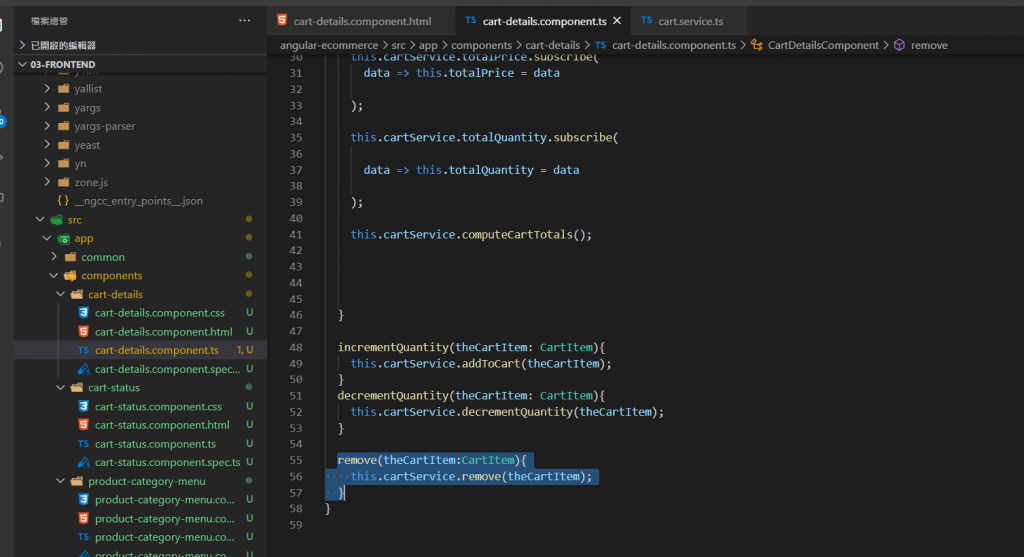This screenshot has width=1024, height=557.
Task: Click the components folder icon
Action: pyautogui.click(x=70, y=276)
